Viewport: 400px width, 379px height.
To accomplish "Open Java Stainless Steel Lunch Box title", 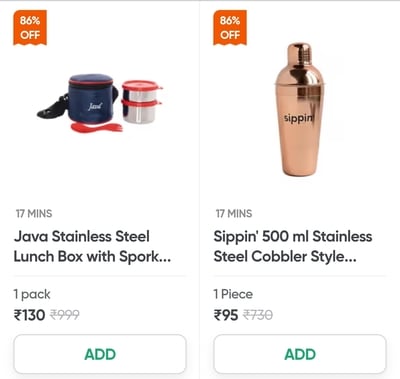I will point(92,246).
